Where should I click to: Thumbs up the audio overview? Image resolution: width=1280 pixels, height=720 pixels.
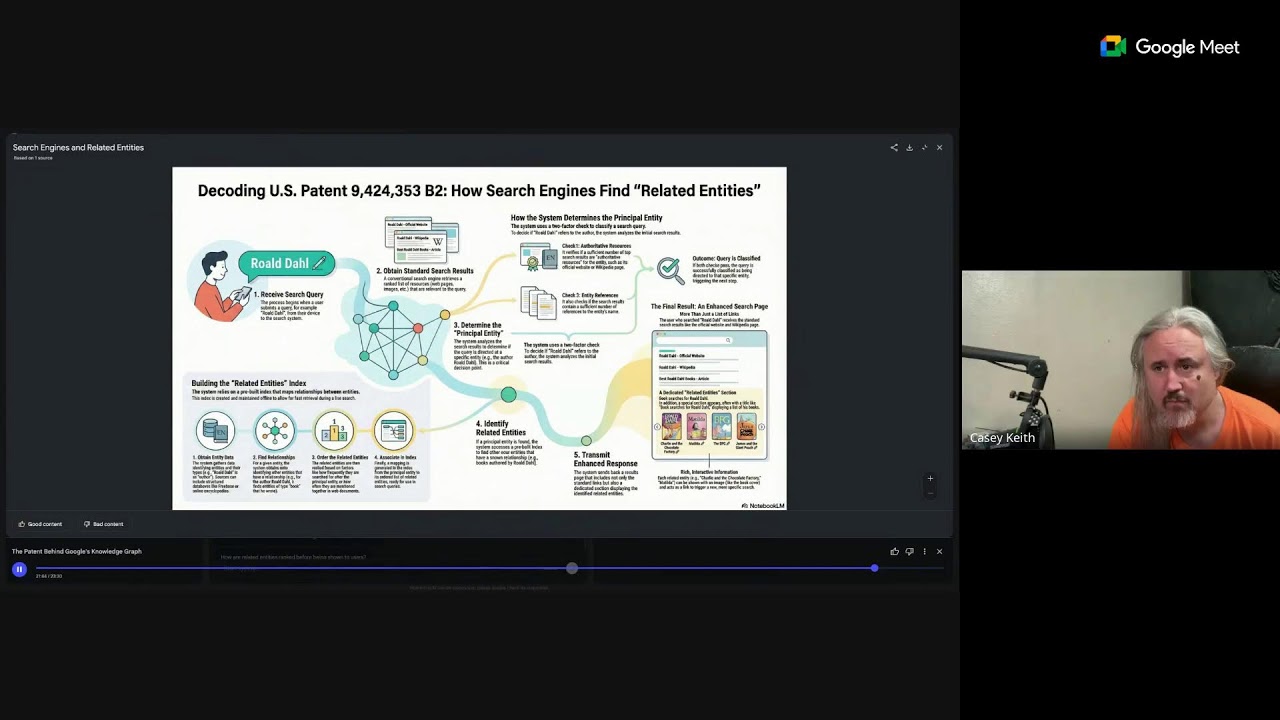click(894, 552)
